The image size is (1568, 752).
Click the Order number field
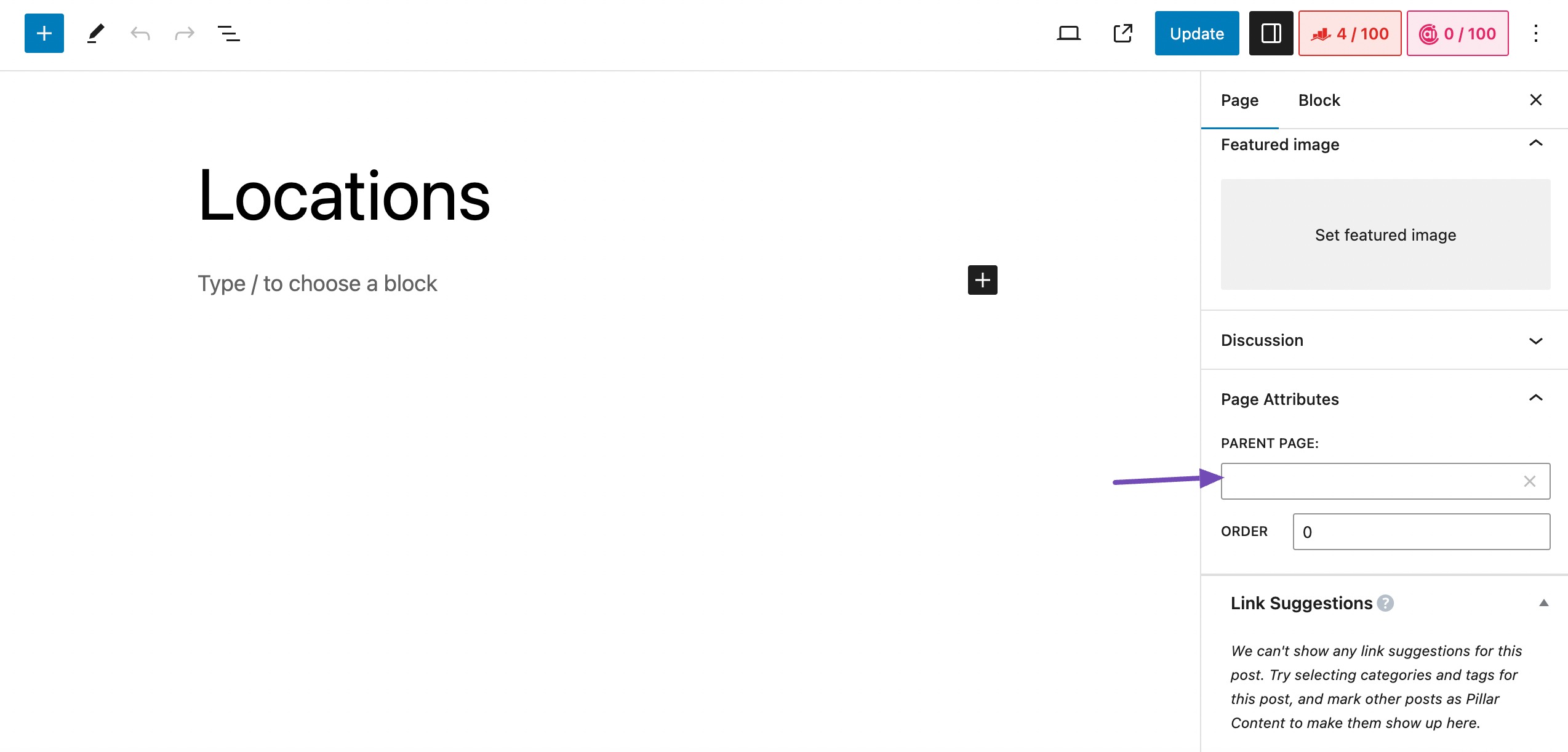(x=1421, y=532)
